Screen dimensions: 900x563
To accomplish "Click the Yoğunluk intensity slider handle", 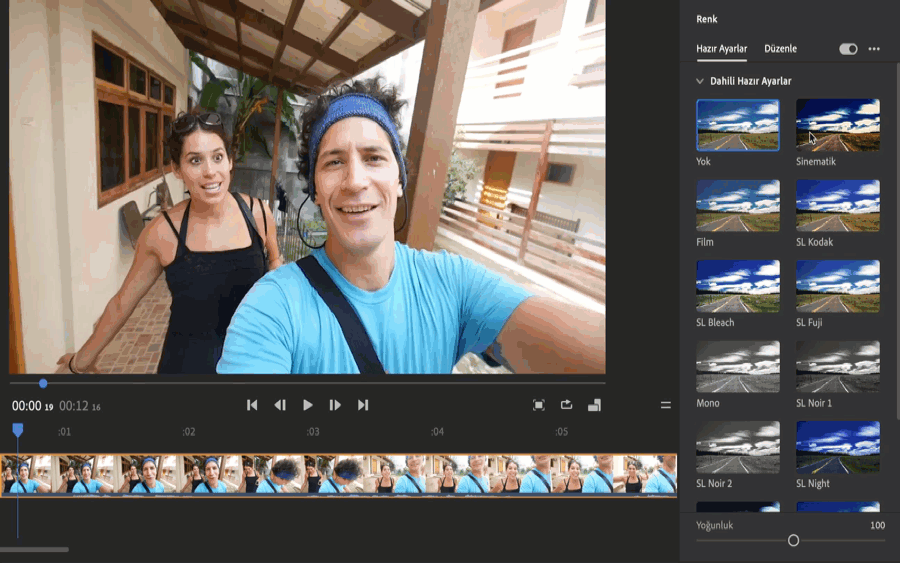I will click(x=793, y=540).
